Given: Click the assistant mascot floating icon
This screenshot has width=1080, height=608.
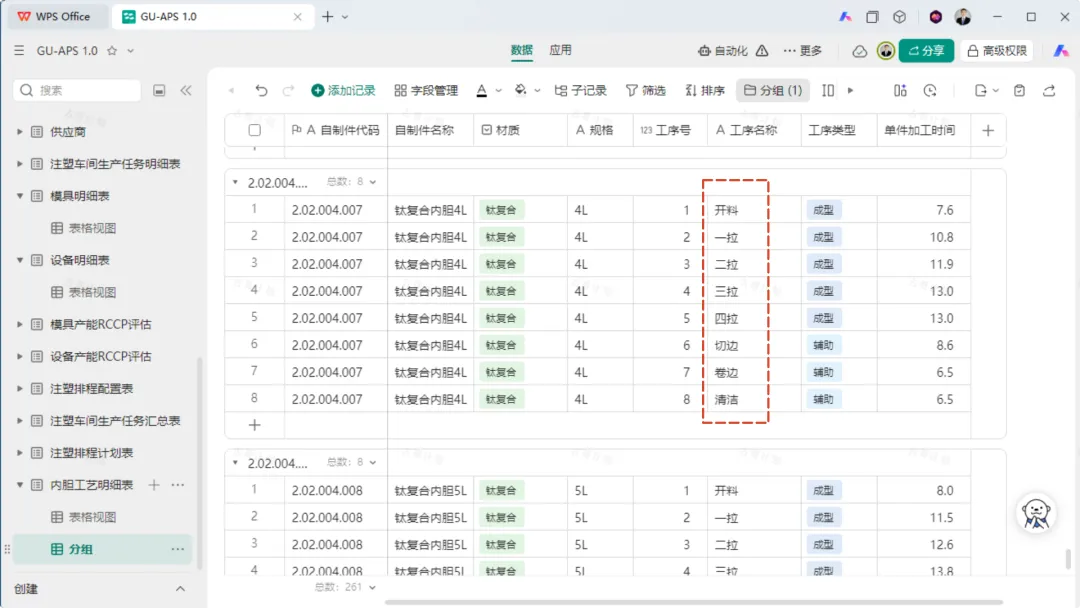Looking at the screenshot, I should pos(1036,513).
